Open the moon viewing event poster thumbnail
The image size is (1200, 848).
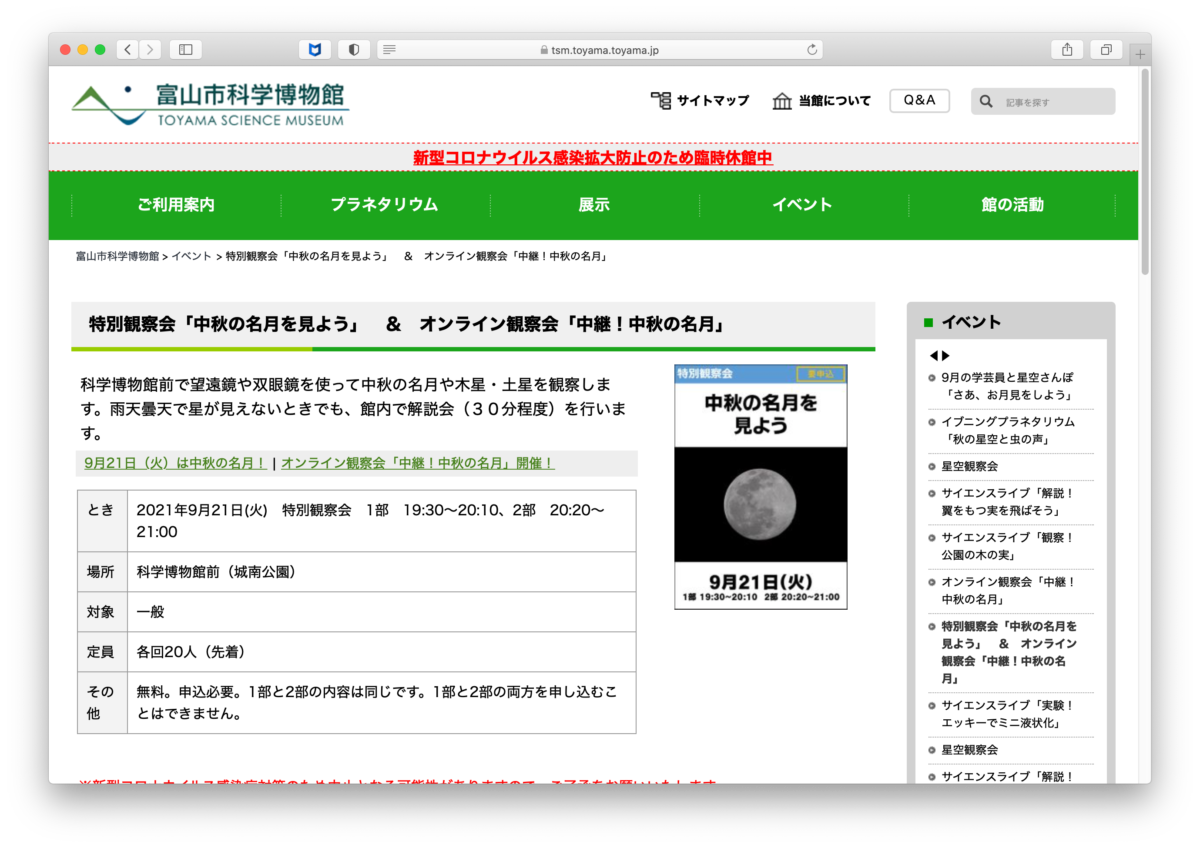[x=760, y=486]
